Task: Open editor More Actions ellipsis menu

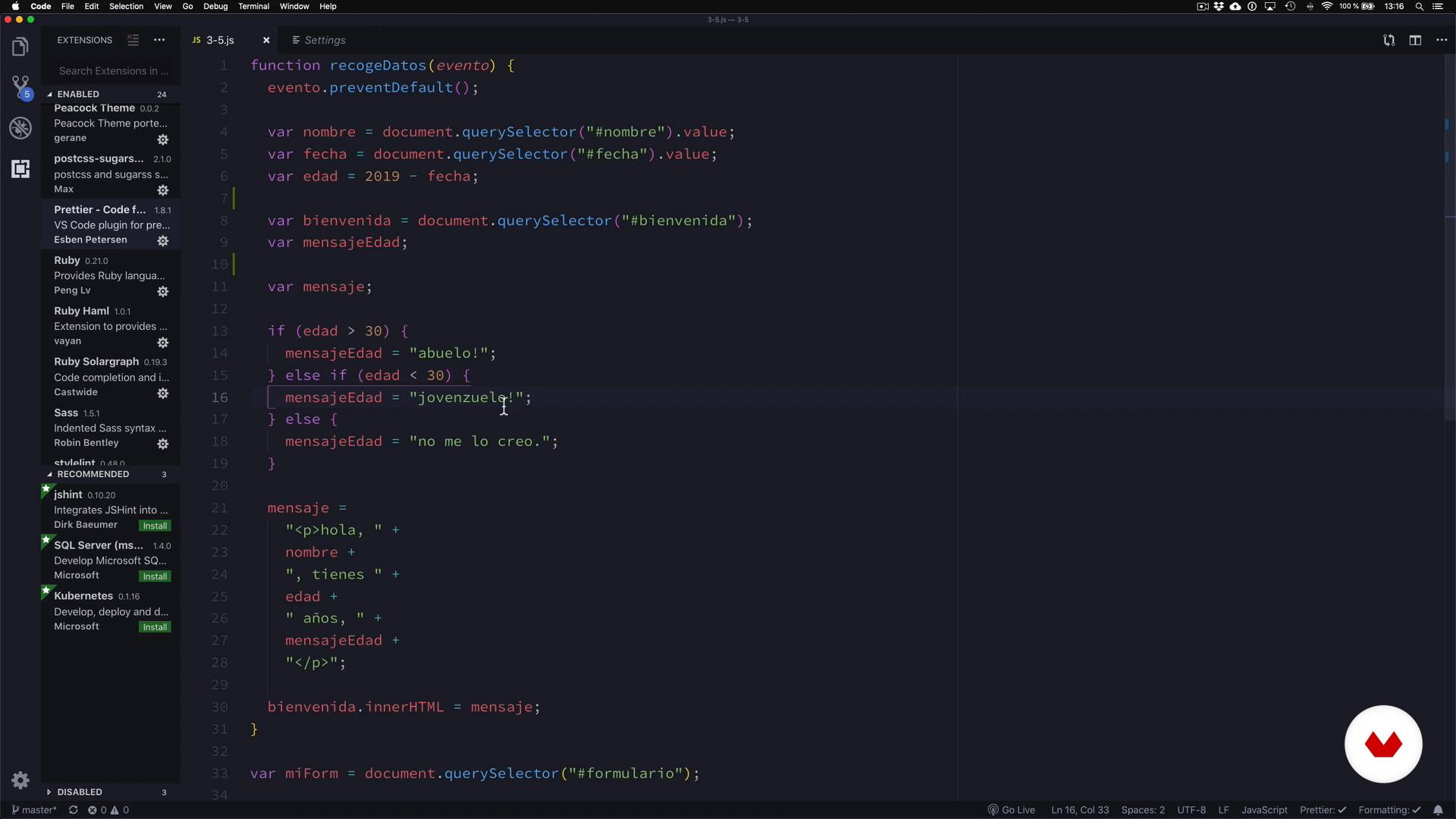Action: (x=1442, y=40)
